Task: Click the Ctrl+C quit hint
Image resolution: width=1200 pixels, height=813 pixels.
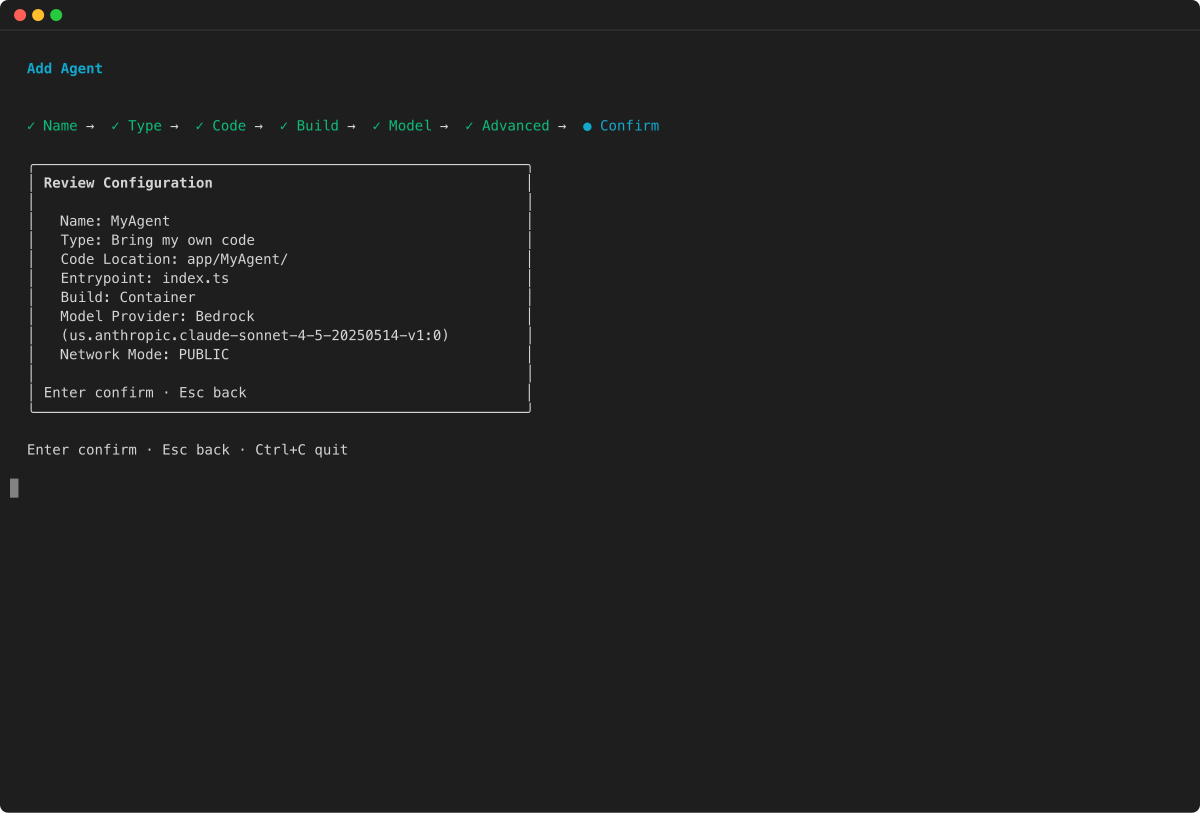Action: [301, 450]
